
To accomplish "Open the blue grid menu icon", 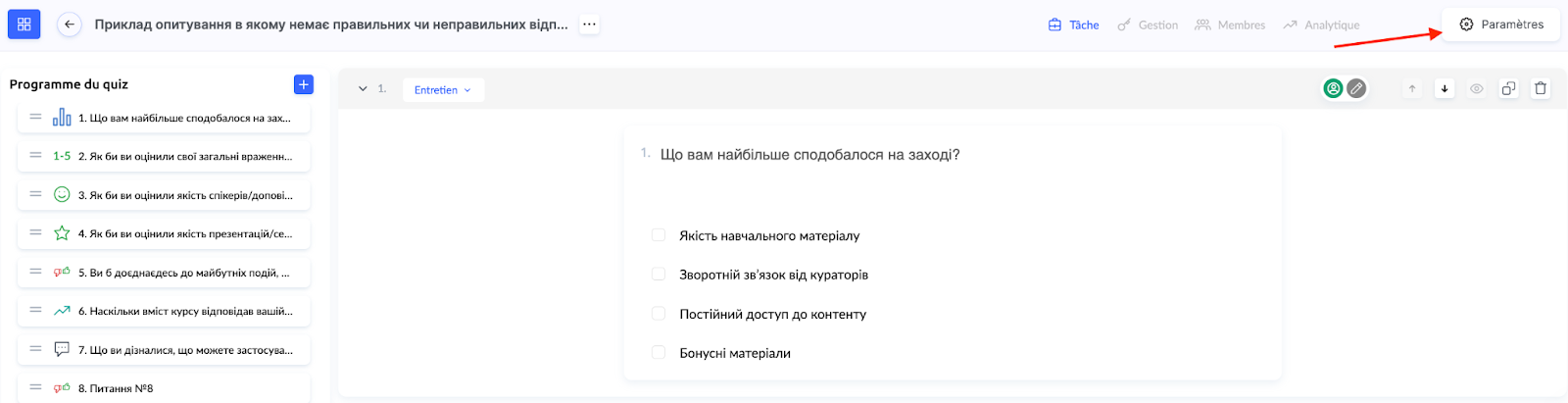I will pos(24,25).
